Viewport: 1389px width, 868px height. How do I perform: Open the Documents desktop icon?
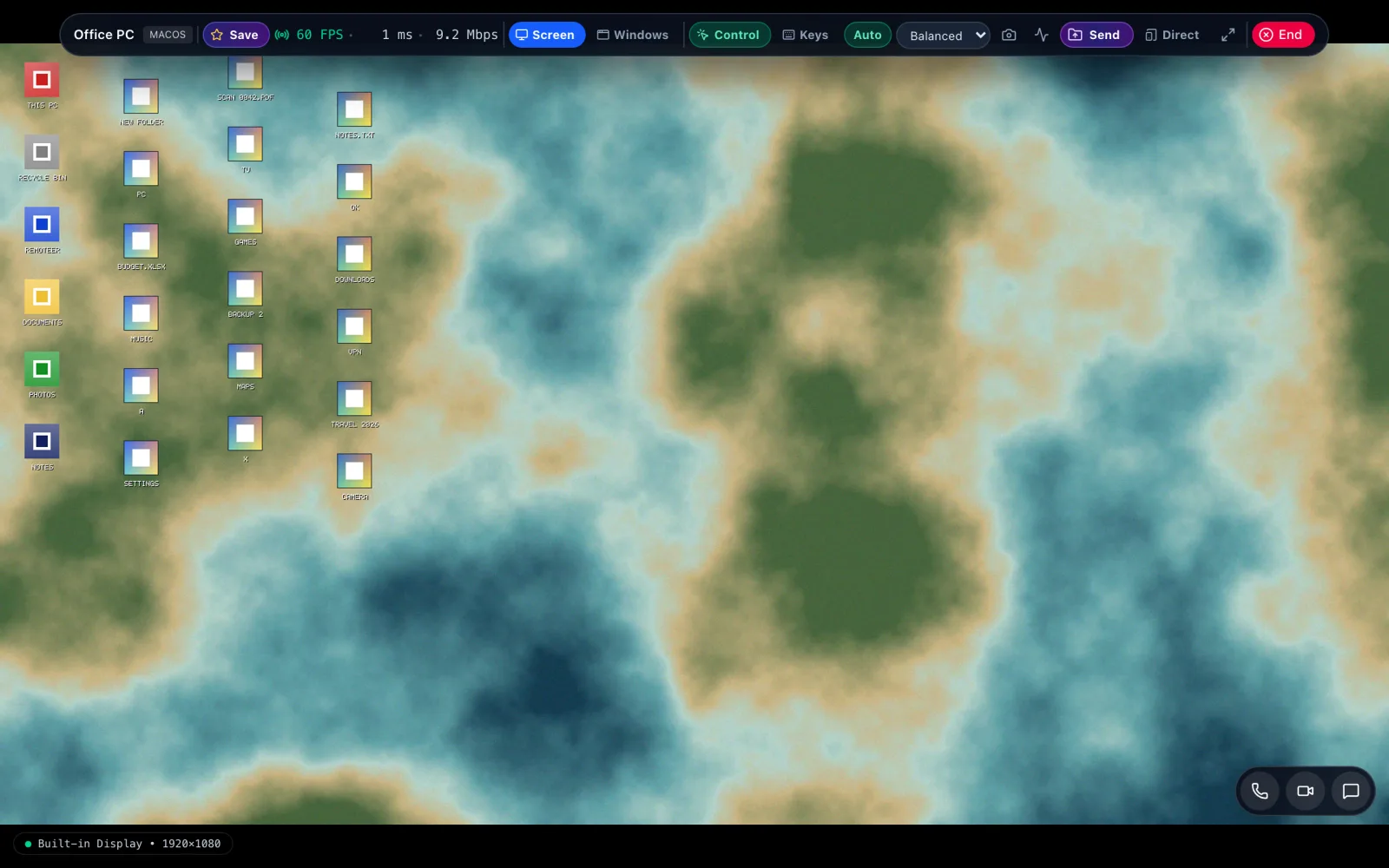pyautogui.click(x=42, y=302)
